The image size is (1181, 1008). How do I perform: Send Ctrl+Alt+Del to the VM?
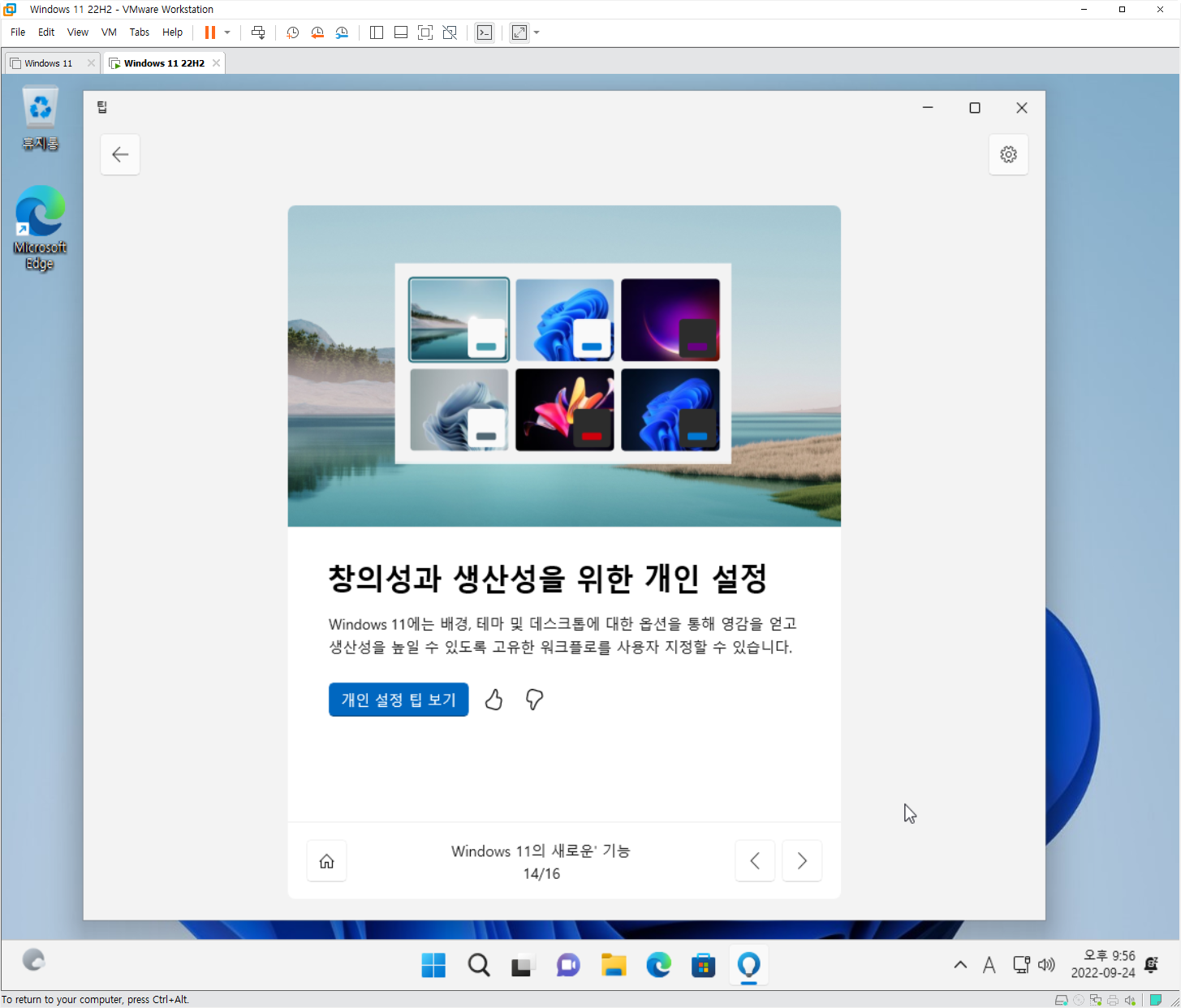258,32
